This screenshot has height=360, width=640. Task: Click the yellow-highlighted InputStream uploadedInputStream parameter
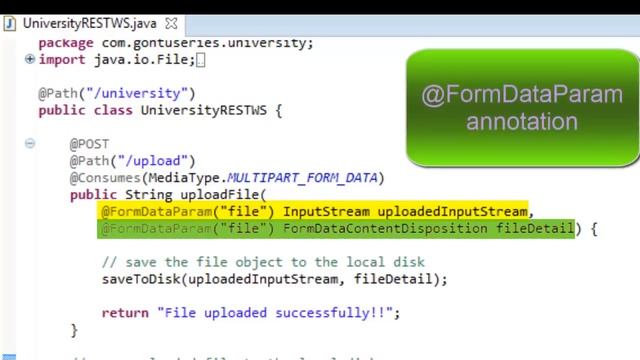tap(313, 211)
